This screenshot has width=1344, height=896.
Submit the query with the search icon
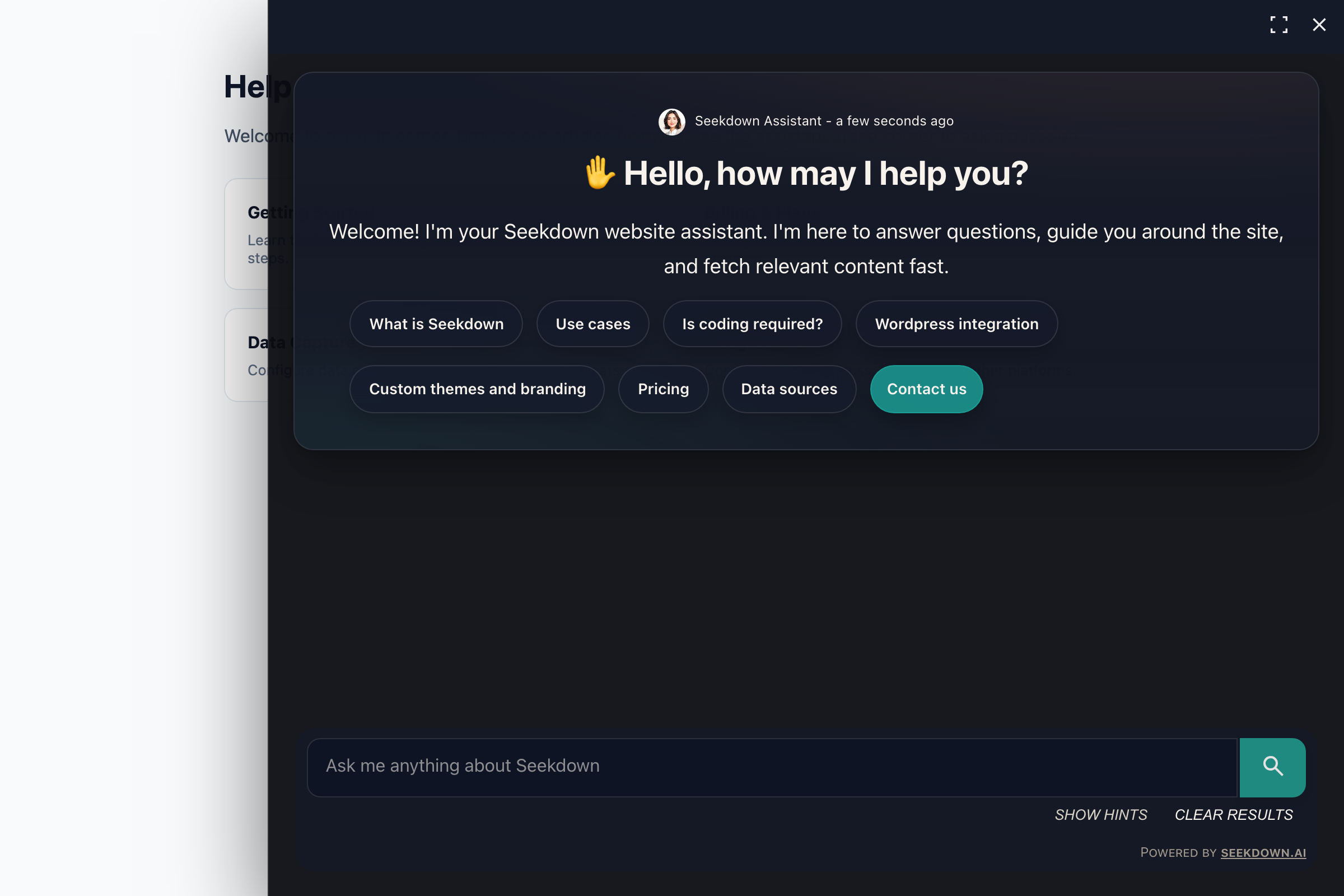(1272, 767)
